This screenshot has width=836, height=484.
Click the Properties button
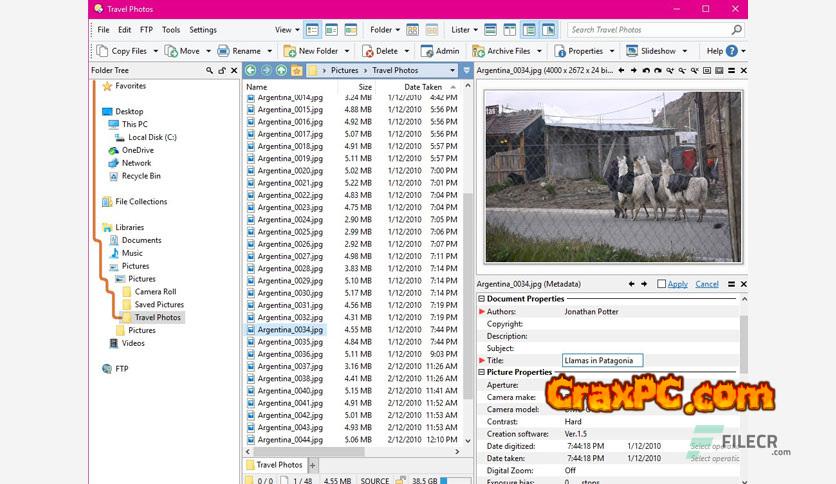pos(578,51)
